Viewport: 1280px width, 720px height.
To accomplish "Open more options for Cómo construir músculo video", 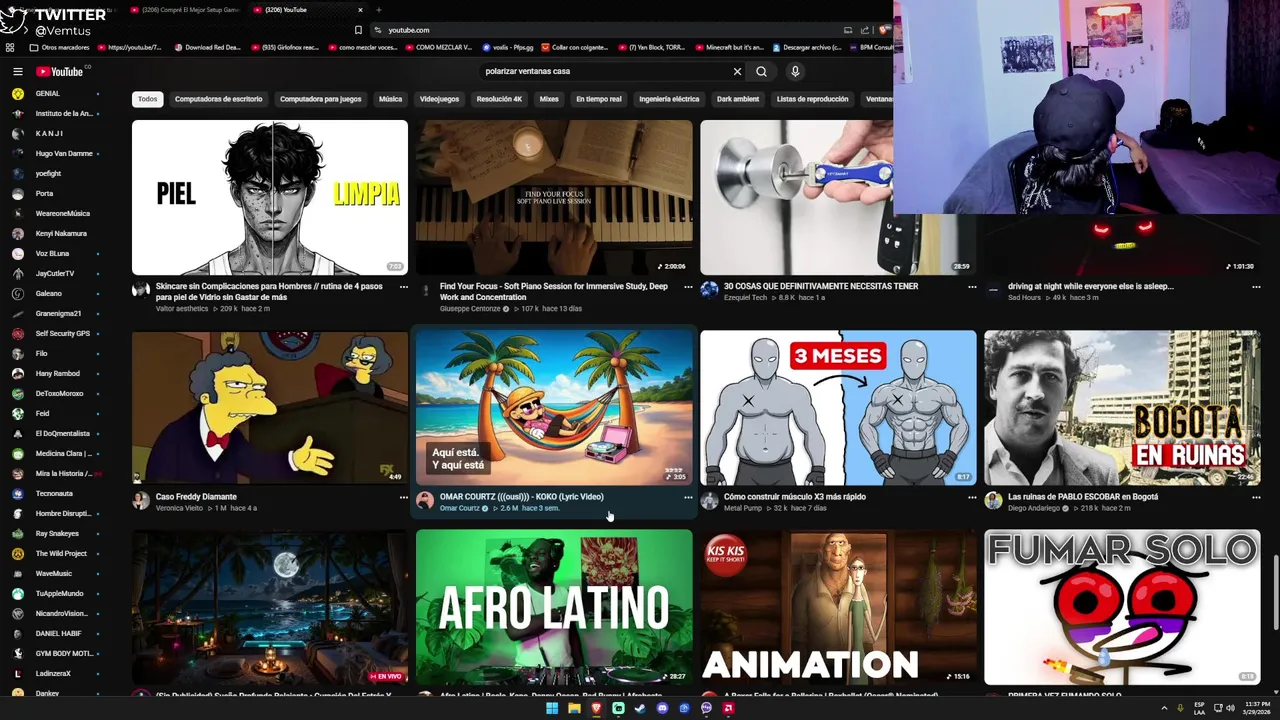I will tap(972, 497).
